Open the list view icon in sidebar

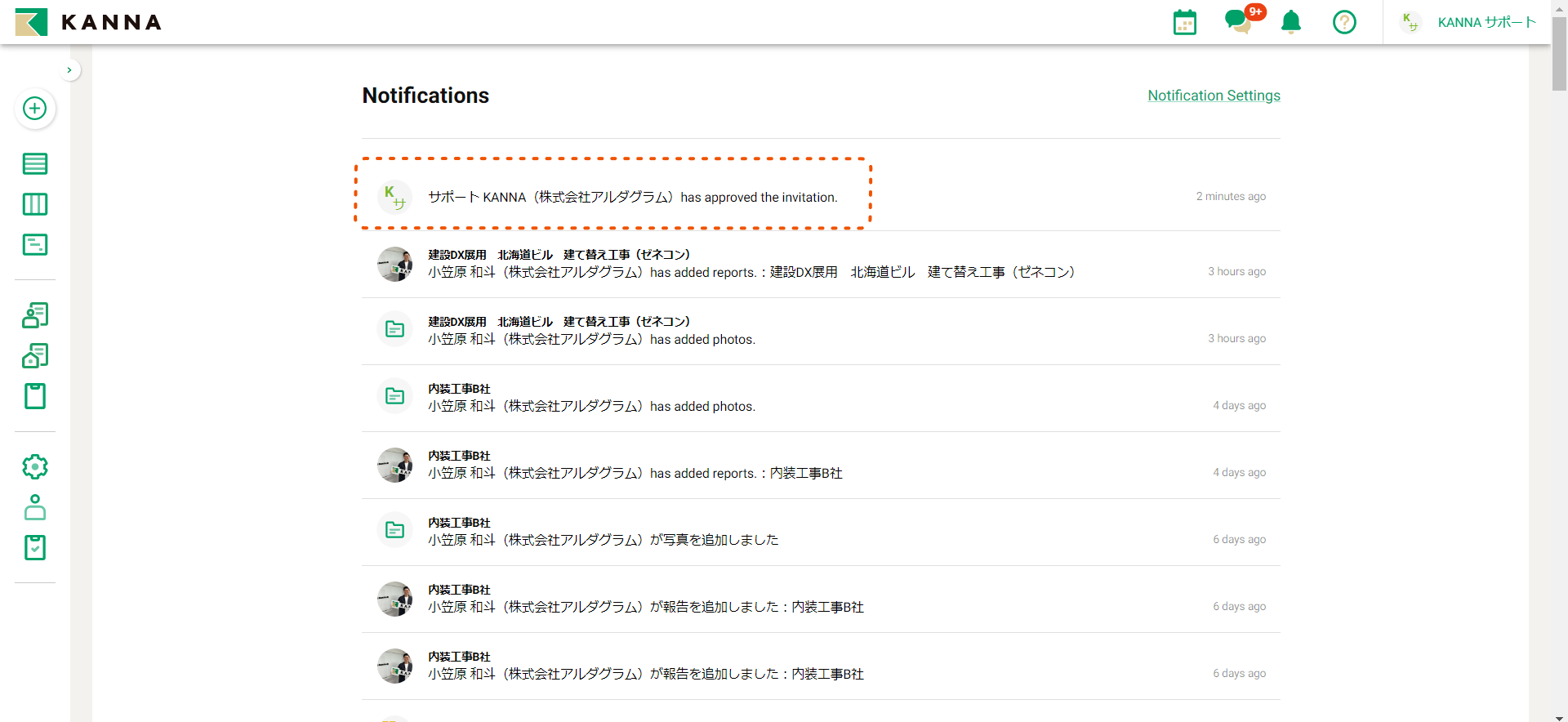coord(34,164)
